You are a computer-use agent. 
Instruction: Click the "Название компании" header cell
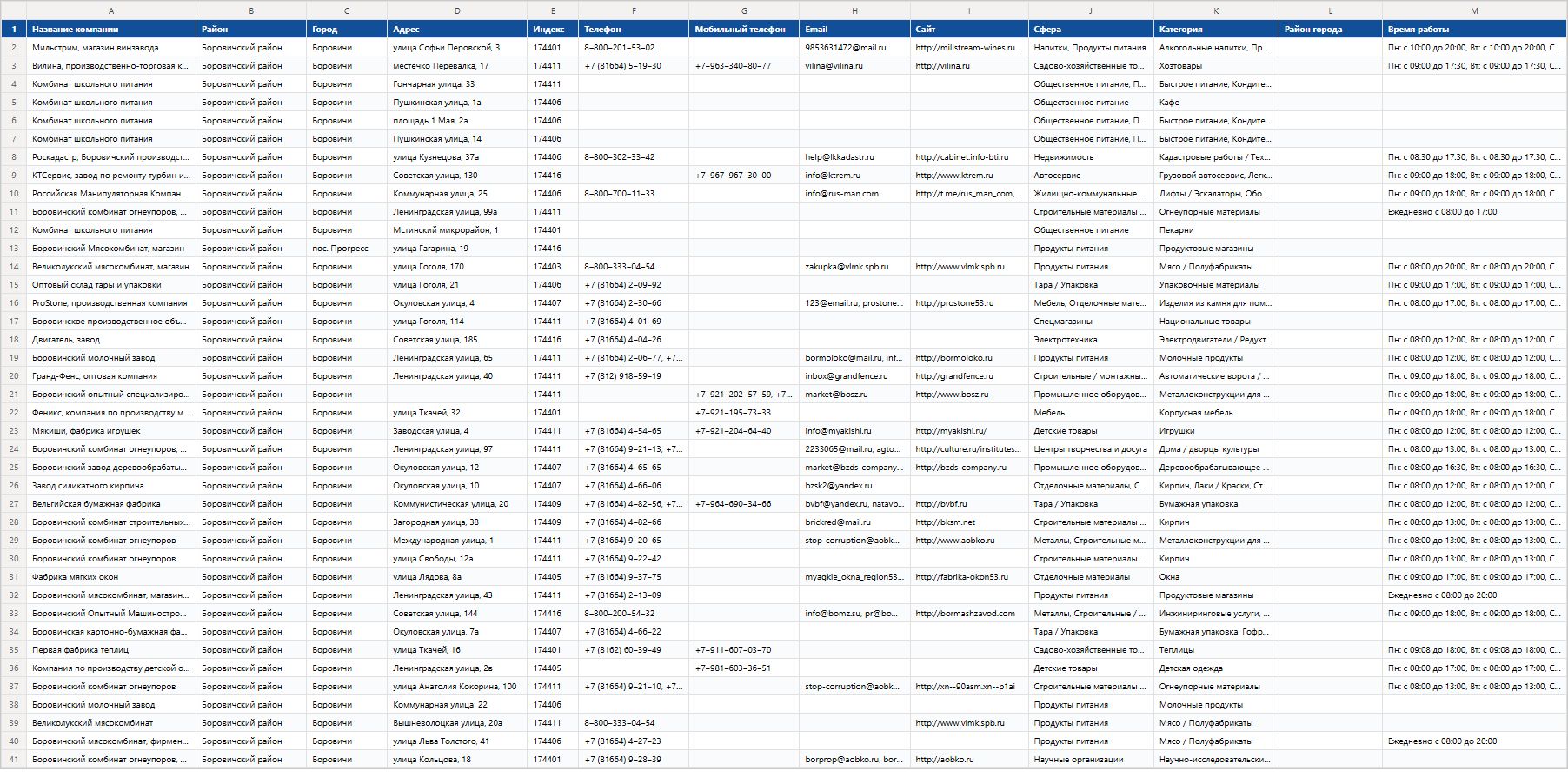(x=111, y=30)
